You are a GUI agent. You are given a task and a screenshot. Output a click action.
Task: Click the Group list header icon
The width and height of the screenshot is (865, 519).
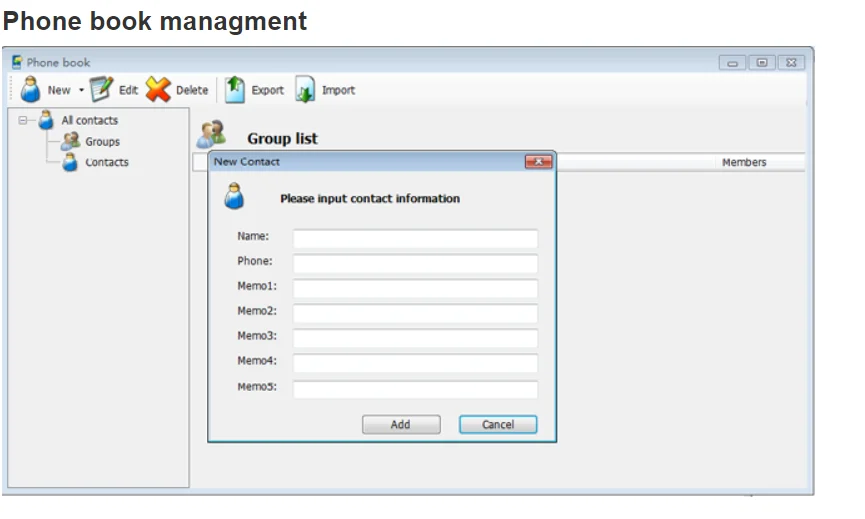tap(211, 134)
